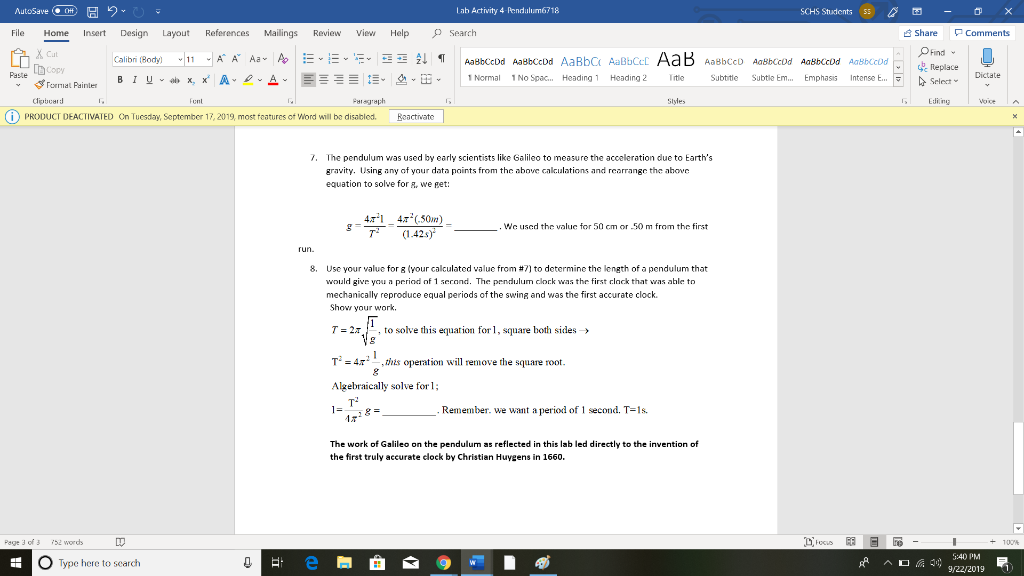1024x576 pixels.
Task: Expand the font color options
Action: [x=285, y=80]
